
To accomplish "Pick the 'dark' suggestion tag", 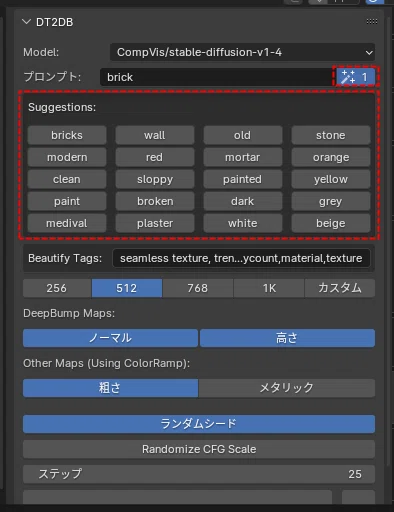I will pyautogui.click(x=243, y=201).
